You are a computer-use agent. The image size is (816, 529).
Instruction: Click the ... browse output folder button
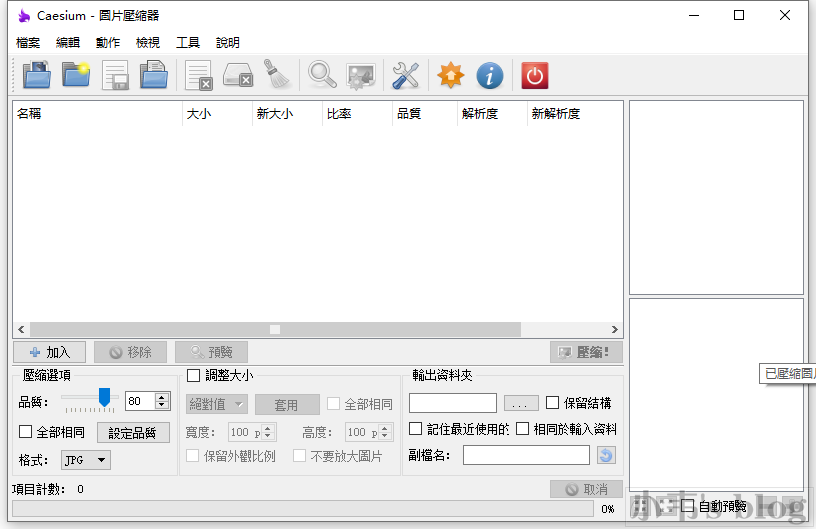click(521, 403)
